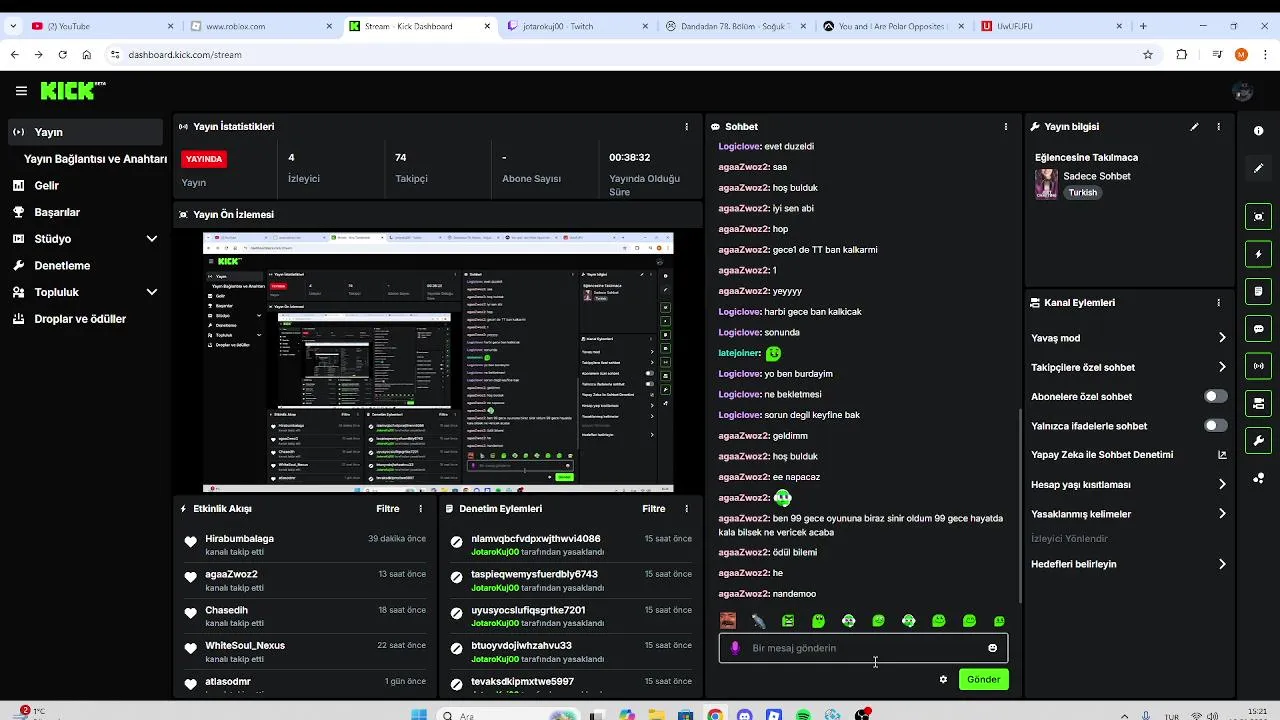Click the chat bubble widget icon in the right sidebar
Viewport: 1280px width, 720px height.
1258,329
